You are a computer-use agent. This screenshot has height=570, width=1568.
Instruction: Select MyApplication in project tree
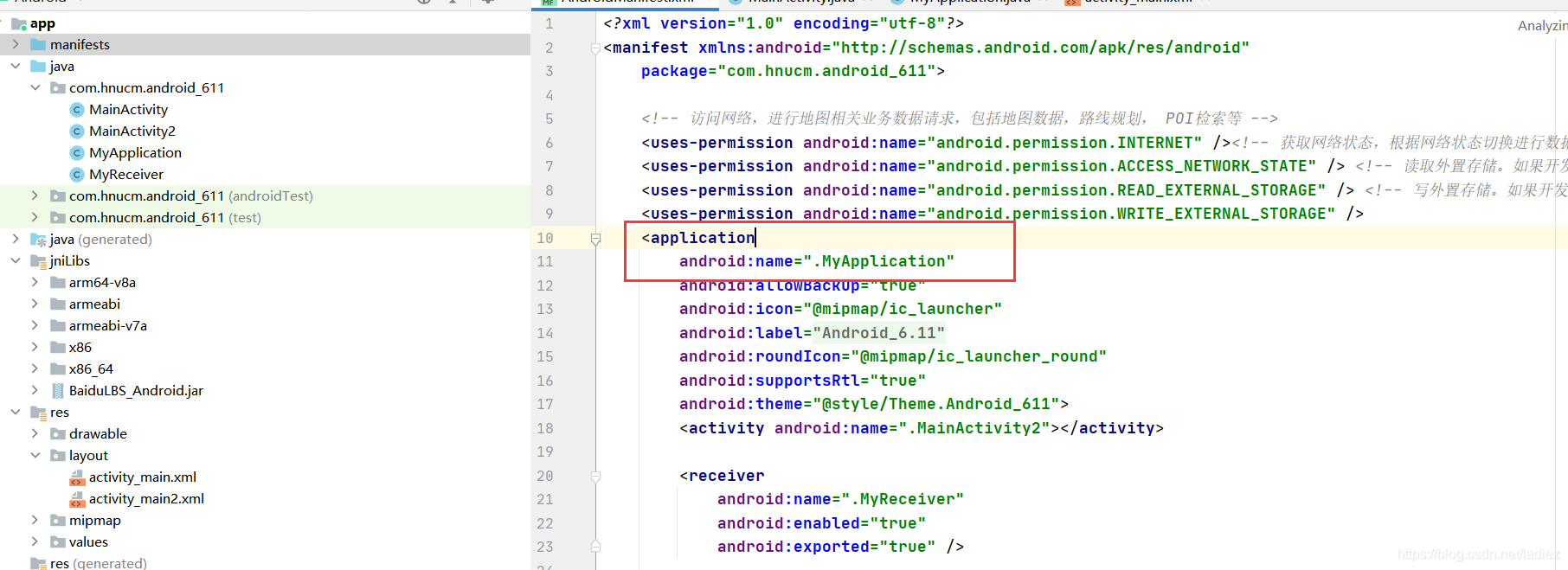[x=135, y=152]
